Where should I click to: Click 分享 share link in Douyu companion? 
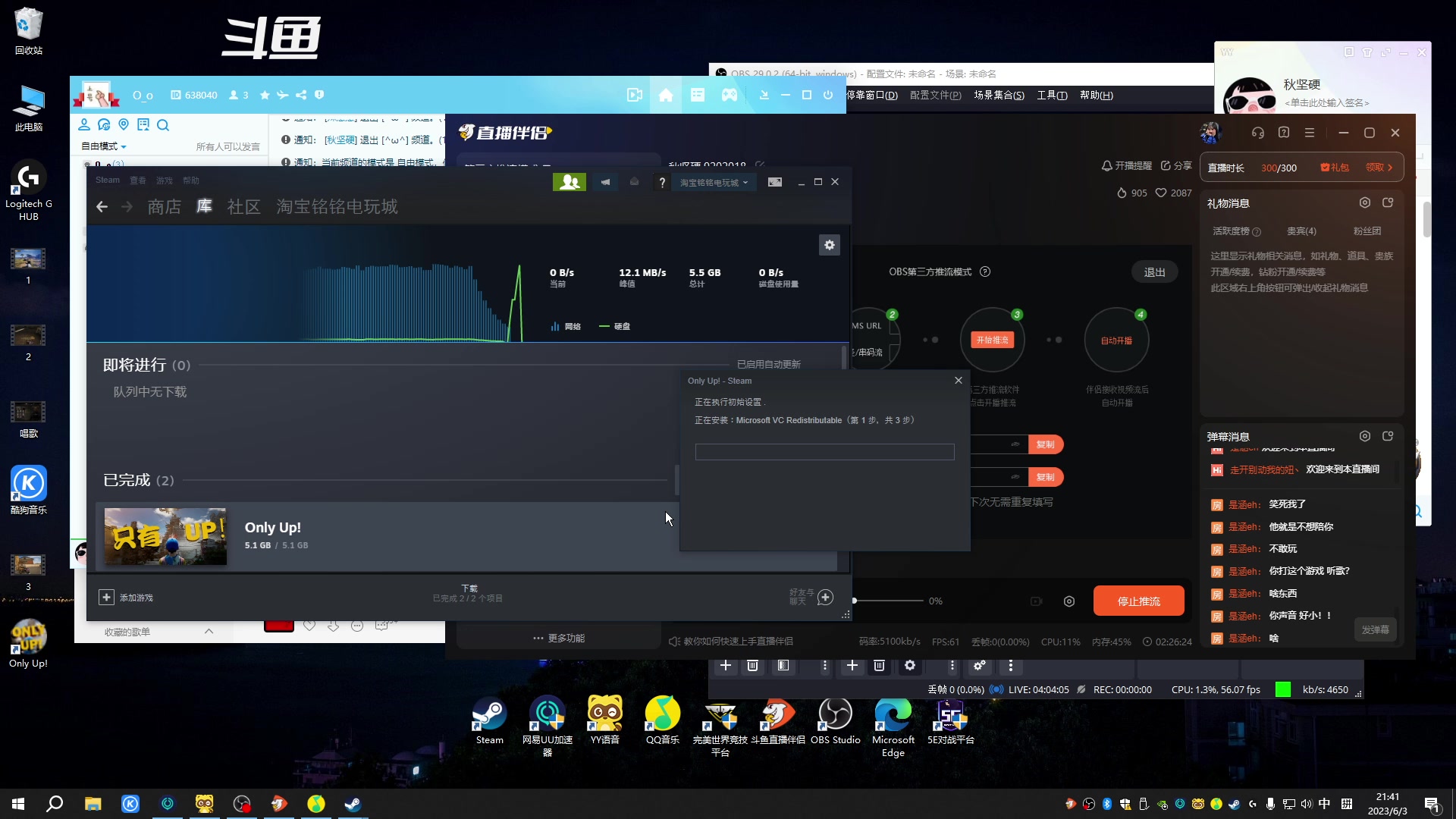[1176, 165]
